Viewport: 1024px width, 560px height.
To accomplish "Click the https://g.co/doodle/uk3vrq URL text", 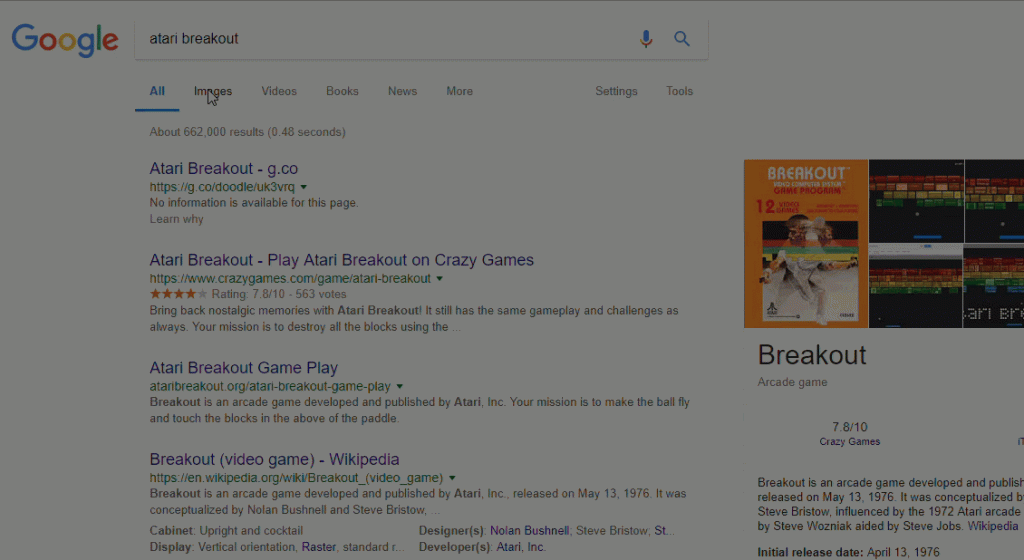I will click(222, 187).
